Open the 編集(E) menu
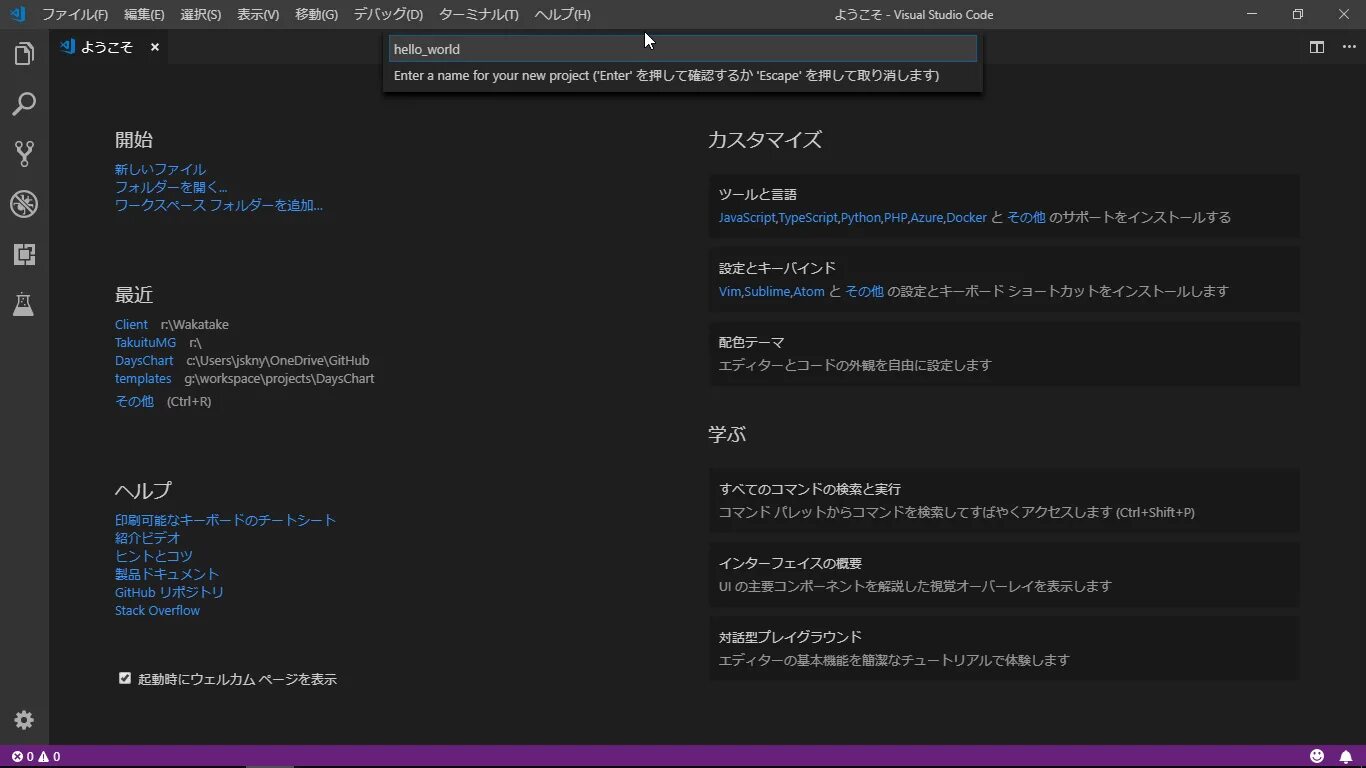 pos(144,14)
